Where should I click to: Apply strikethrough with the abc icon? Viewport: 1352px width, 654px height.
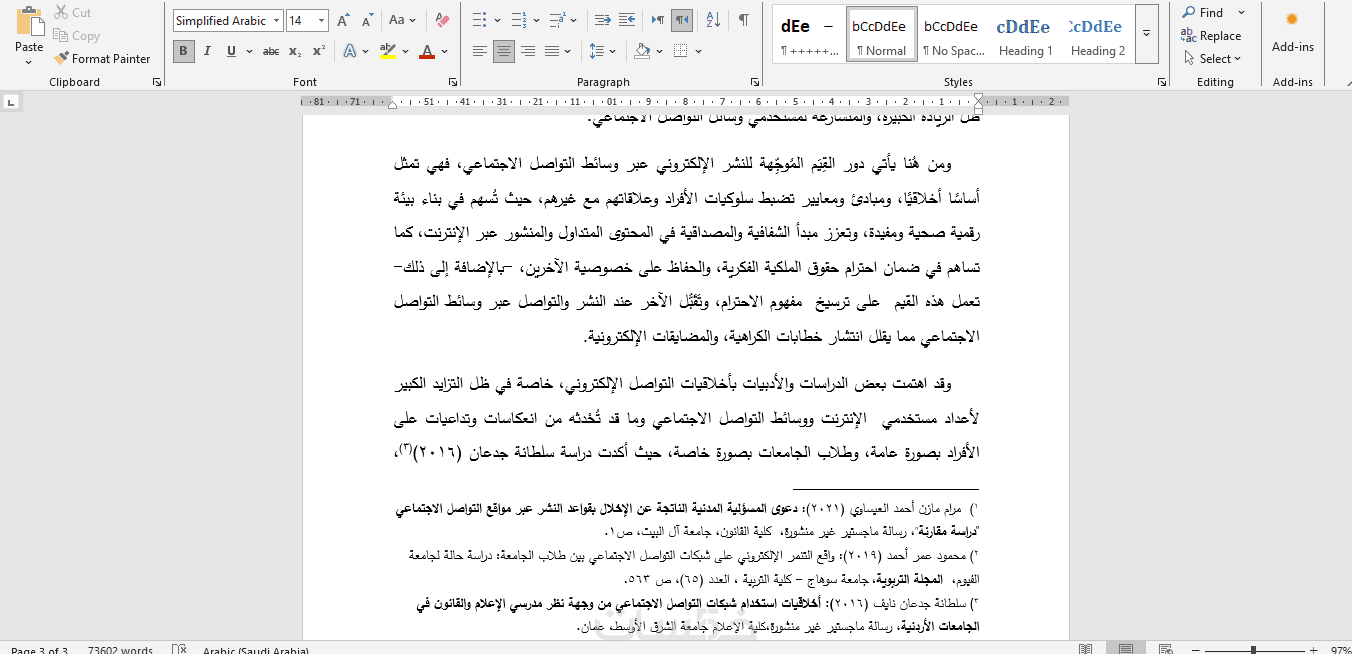click(271, 51)
